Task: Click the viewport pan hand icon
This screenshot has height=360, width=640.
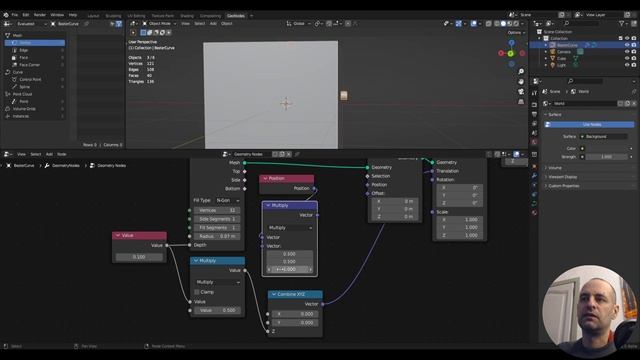Action: [521, 82]
